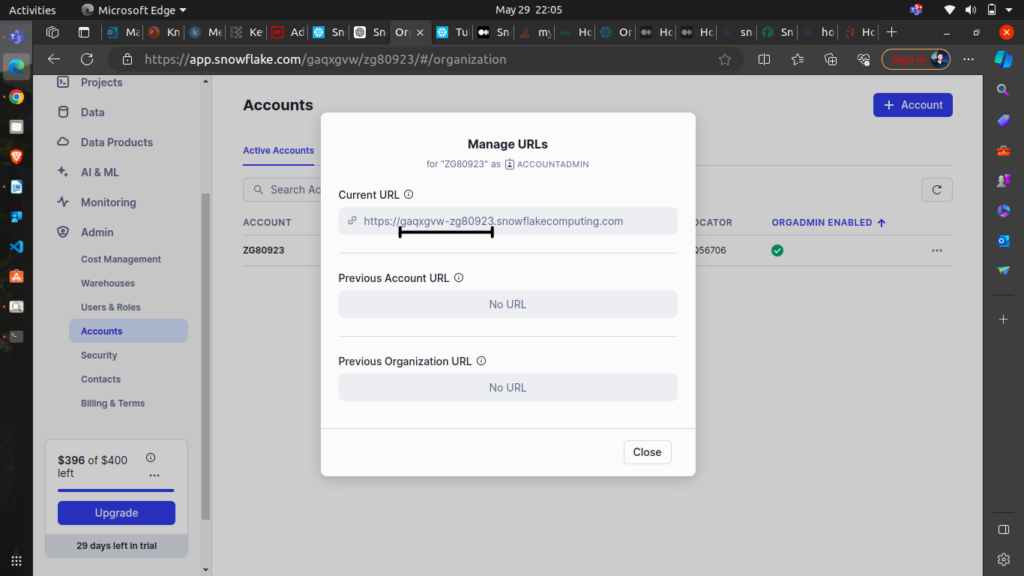Click info icon beside Previous Account URL
The height and width of the screenshot is (576, 1024).
[459, 278]
